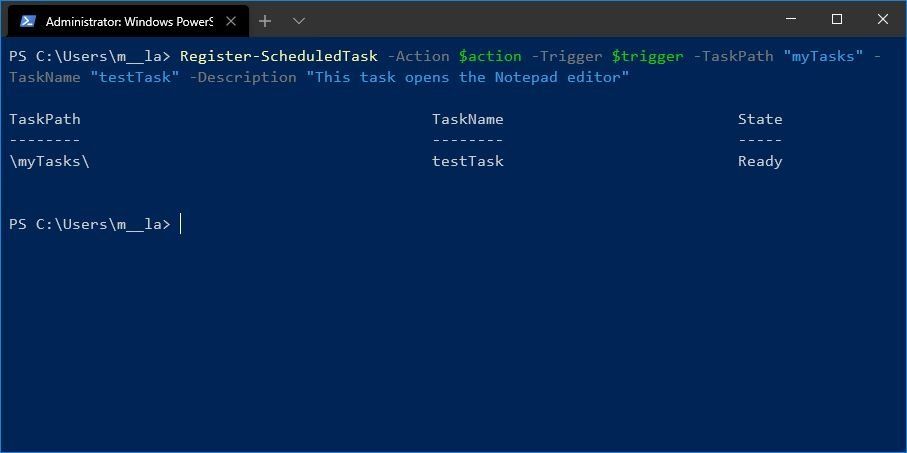
Task: Click the Ready state value
Action: point(760,161)
